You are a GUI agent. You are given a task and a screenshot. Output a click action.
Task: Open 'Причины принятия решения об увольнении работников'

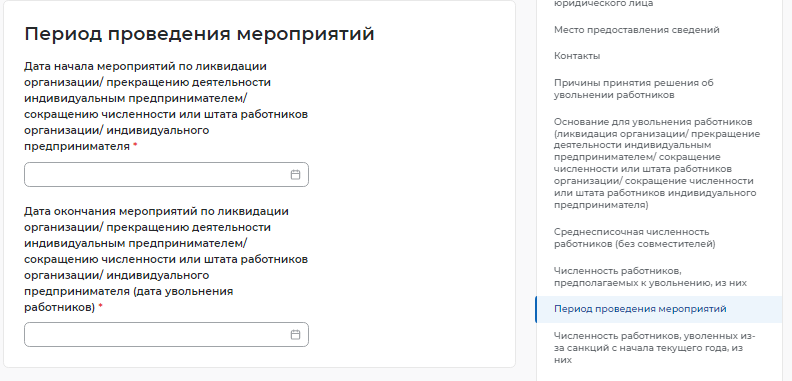coord(633,89)
